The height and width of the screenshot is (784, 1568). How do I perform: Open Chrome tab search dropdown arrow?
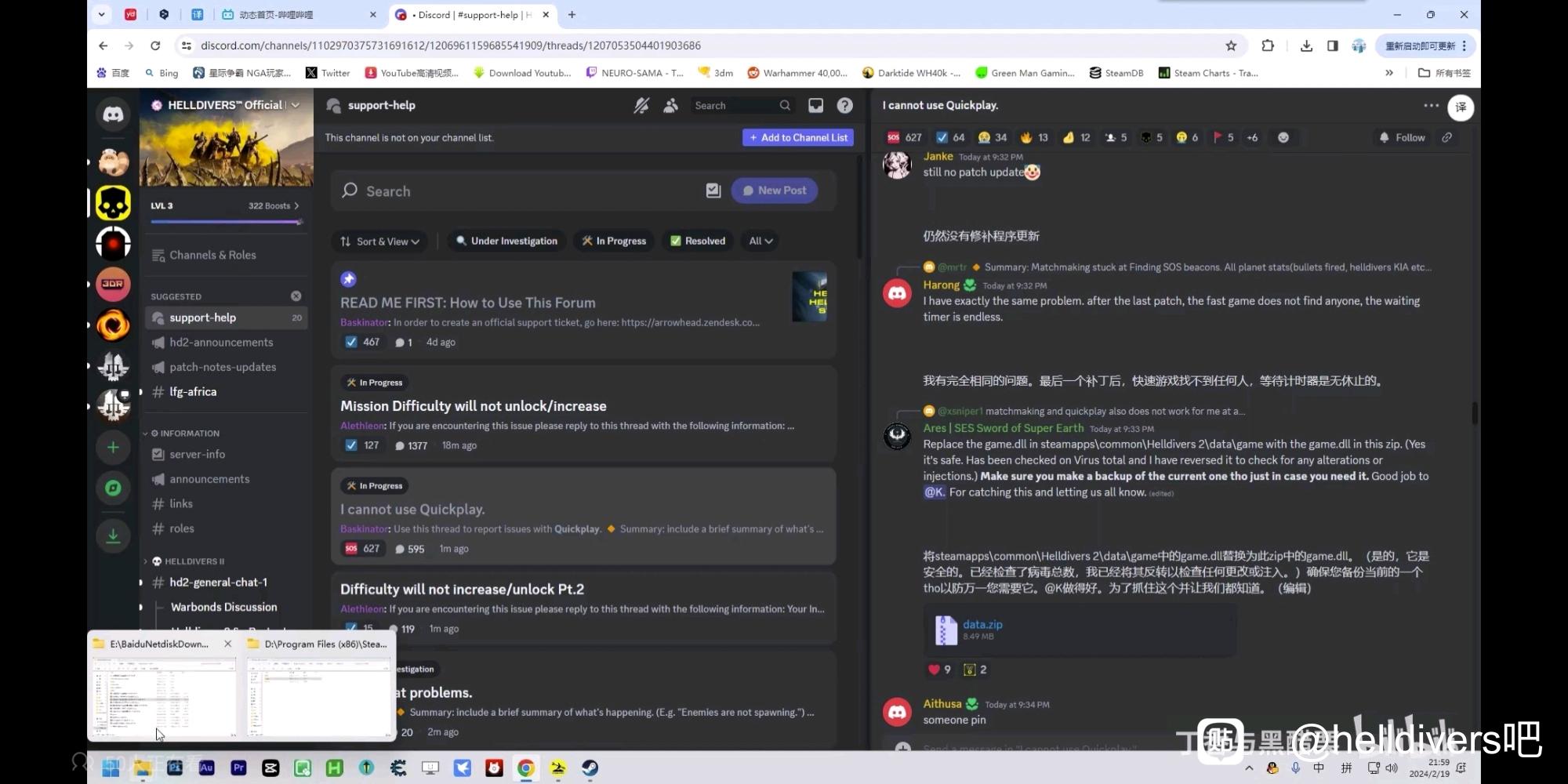click(x=101, y=14)
